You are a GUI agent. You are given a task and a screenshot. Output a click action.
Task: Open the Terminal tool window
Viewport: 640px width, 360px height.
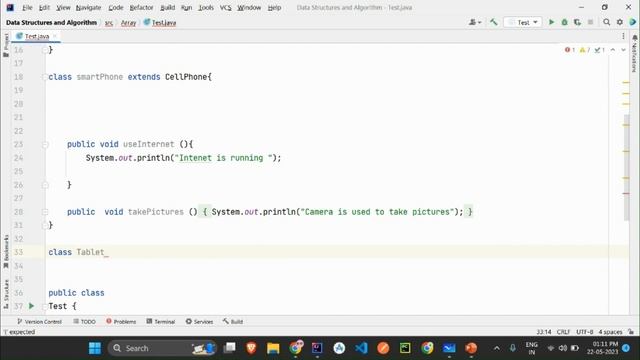(x=161, y=322)
